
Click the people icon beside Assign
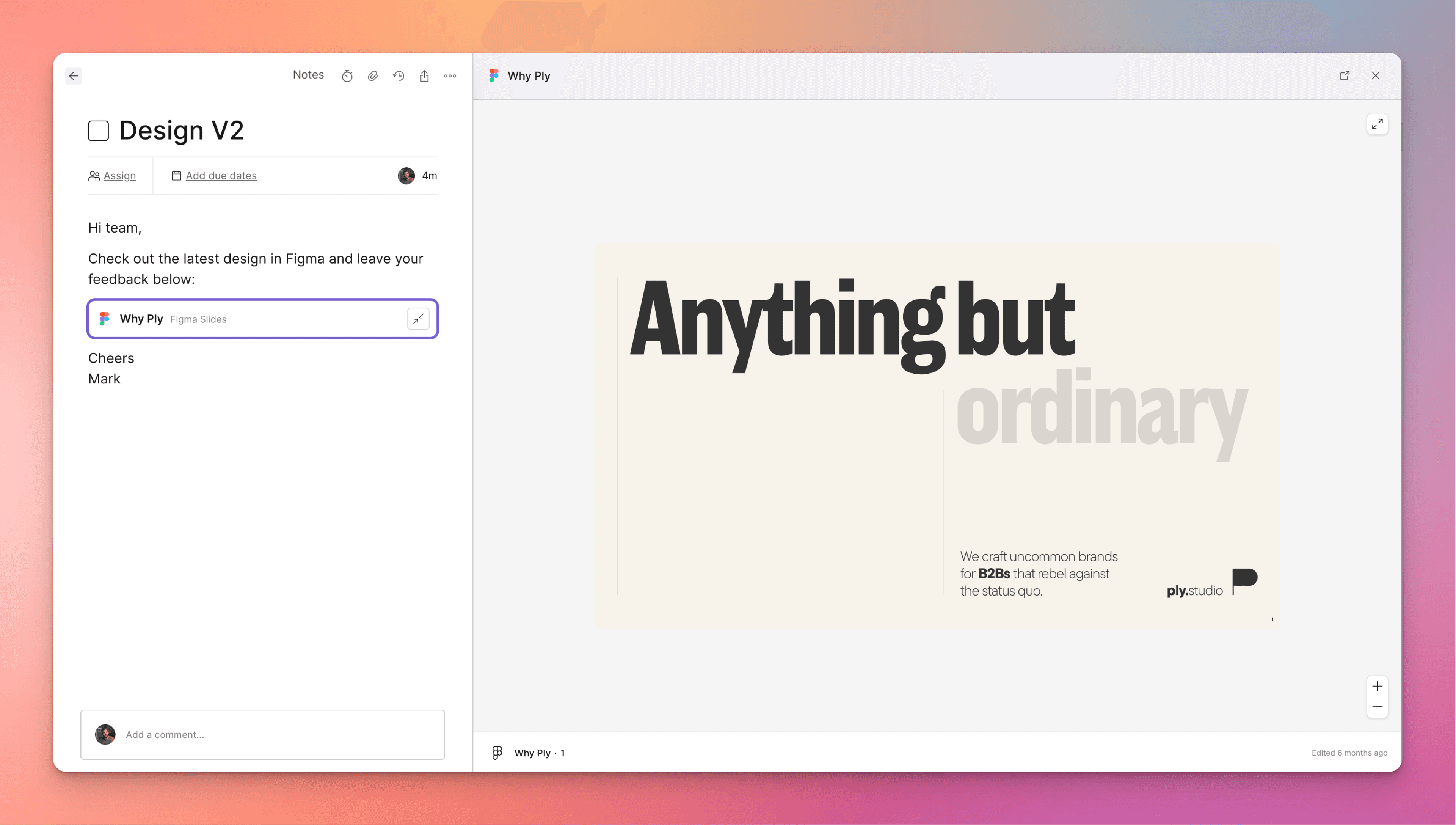coord(94,176)
